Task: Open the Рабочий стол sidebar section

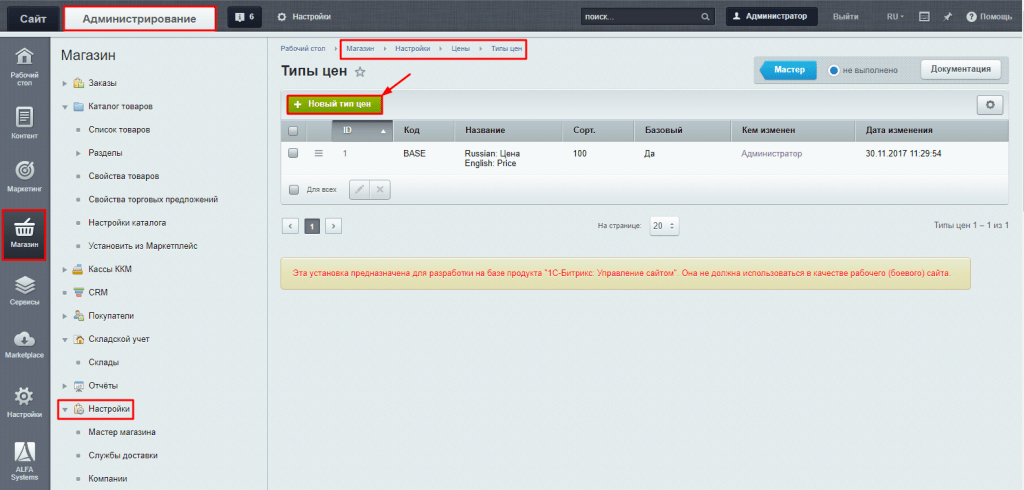Action: pos(24,67)
